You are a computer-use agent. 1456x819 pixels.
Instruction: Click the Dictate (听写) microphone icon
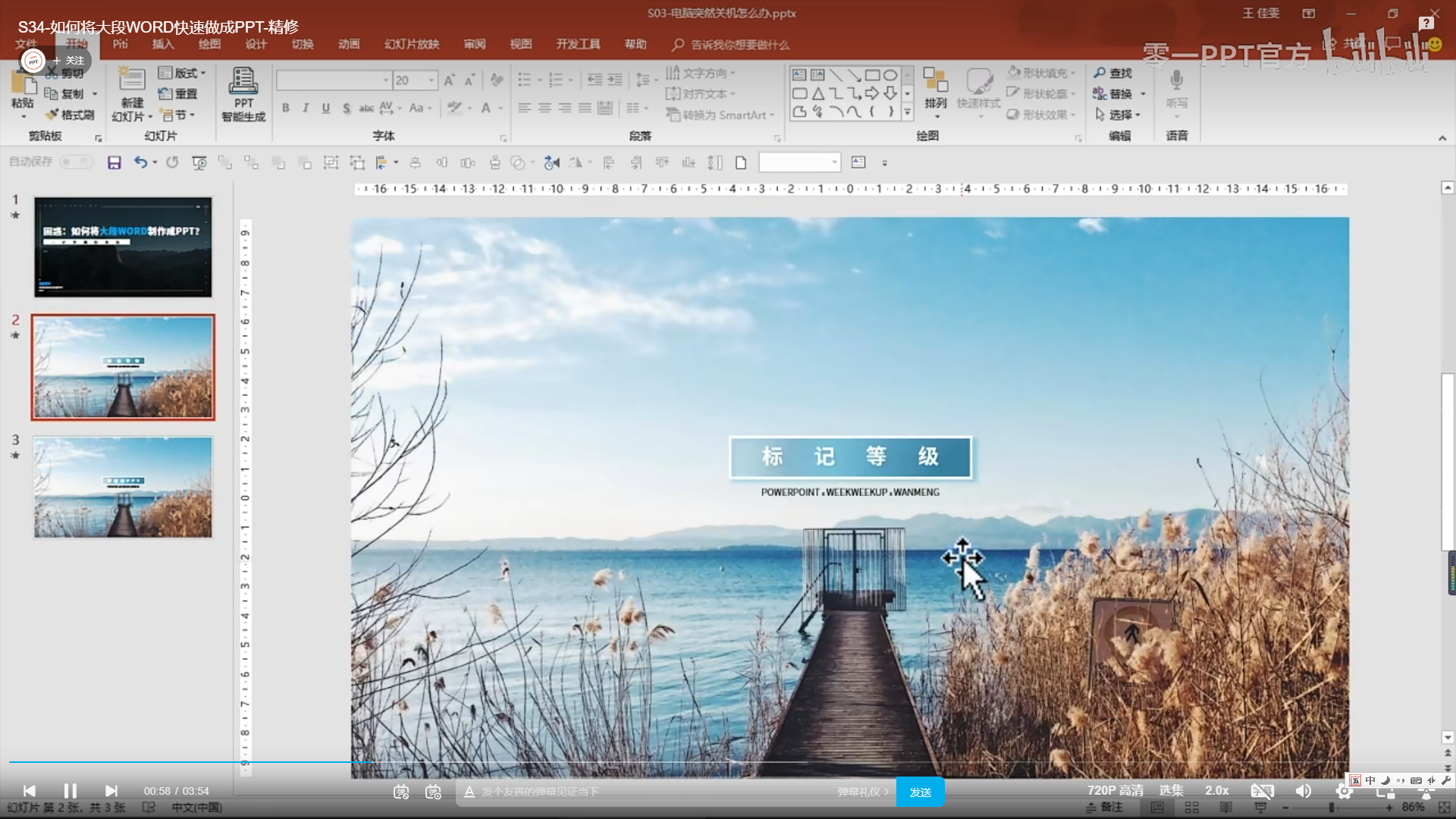1176,80
